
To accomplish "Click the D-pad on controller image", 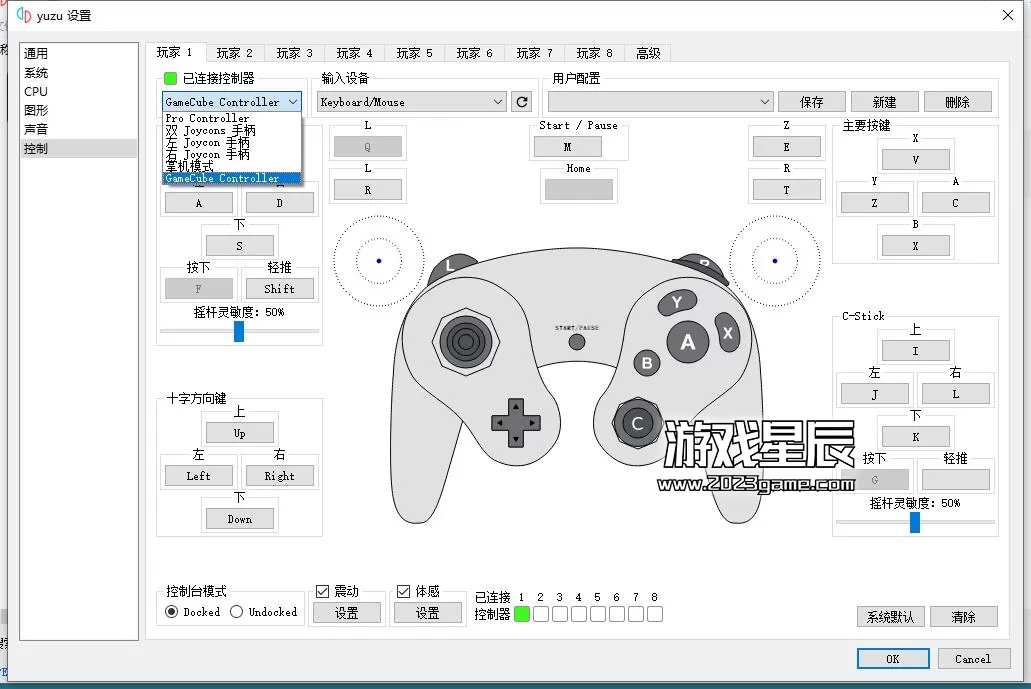I will coord(515,423).
